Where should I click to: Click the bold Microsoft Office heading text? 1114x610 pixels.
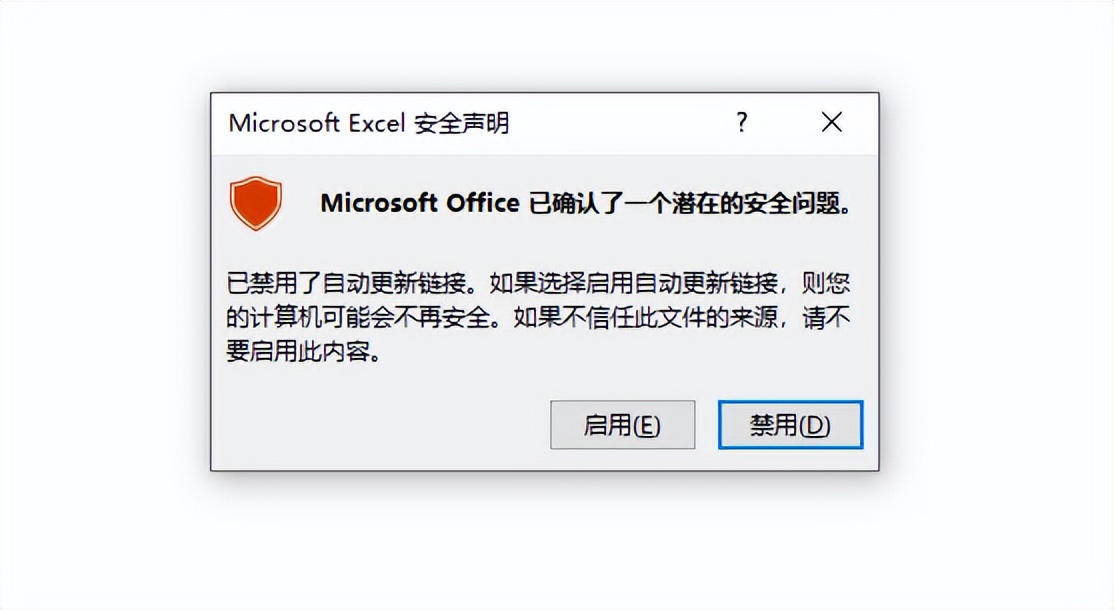tap(420, 204)
